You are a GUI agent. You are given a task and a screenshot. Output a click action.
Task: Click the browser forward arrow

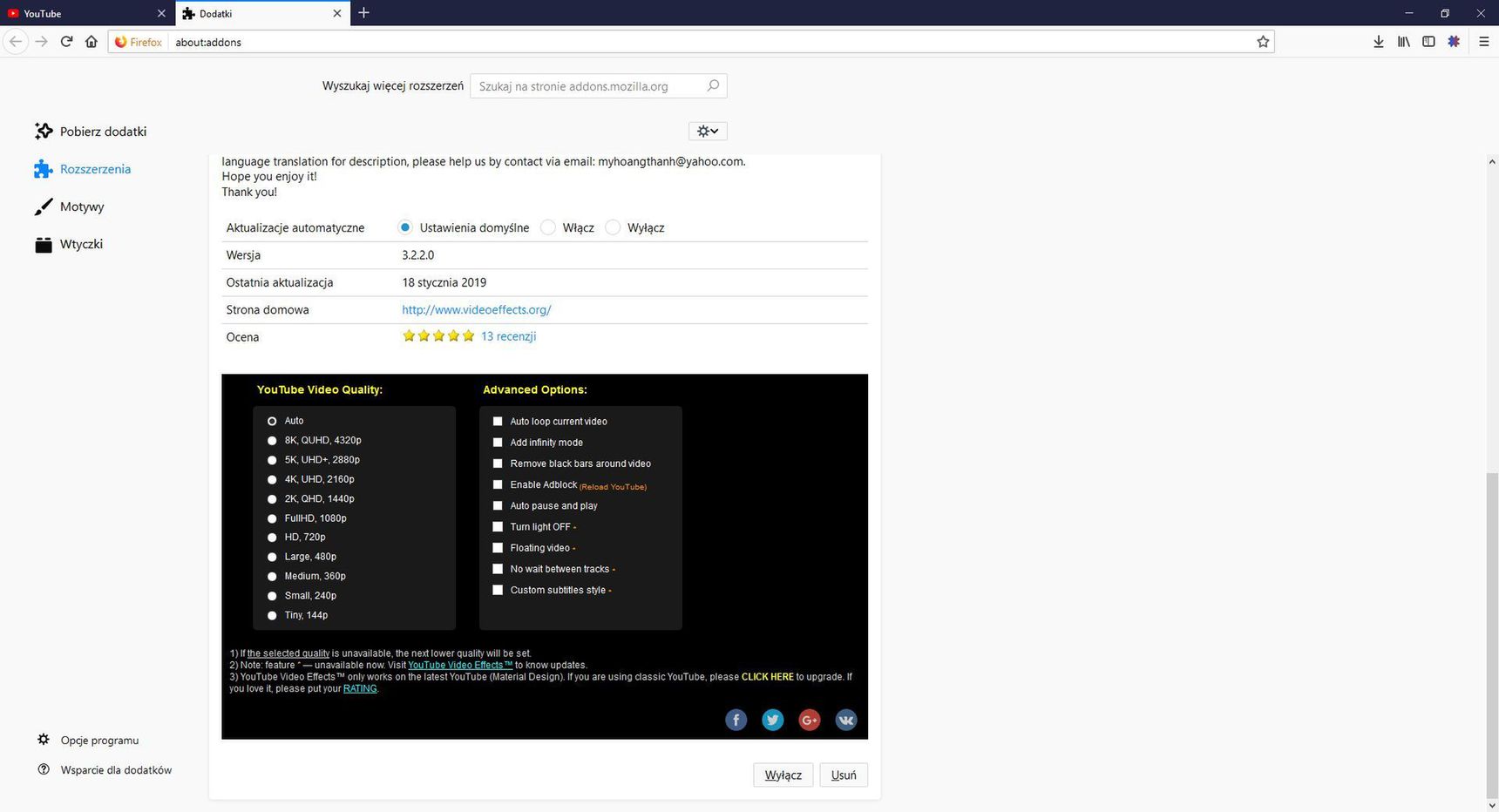41,42
